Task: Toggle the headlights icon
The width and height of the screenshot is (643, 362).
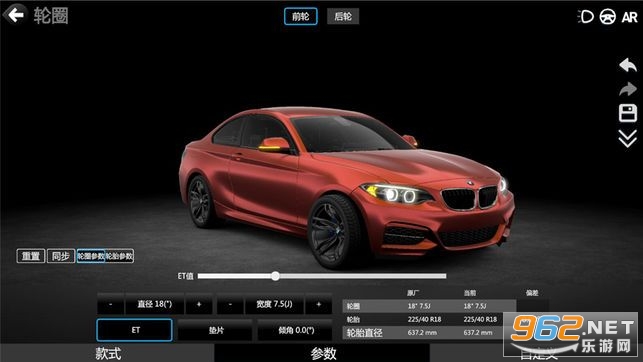Action: (x=586, y=16)
